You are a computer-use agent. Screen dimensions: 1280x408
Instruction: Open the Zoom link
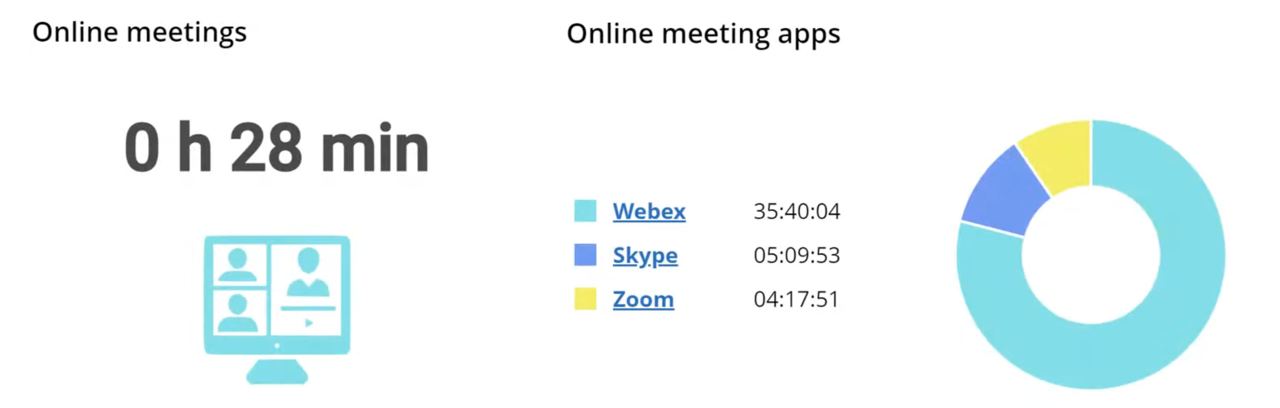(x=643, y=299)
